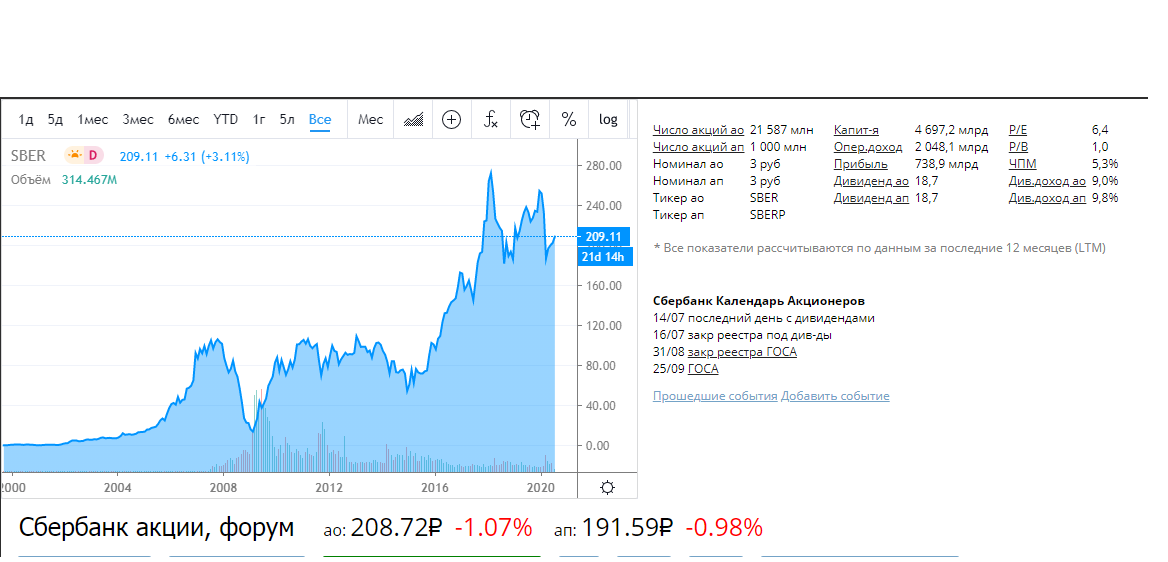This screenshot has height=562, width=1168.
Task: Click the SBER symbol label on the chart
Action: [x=28, y=157]
